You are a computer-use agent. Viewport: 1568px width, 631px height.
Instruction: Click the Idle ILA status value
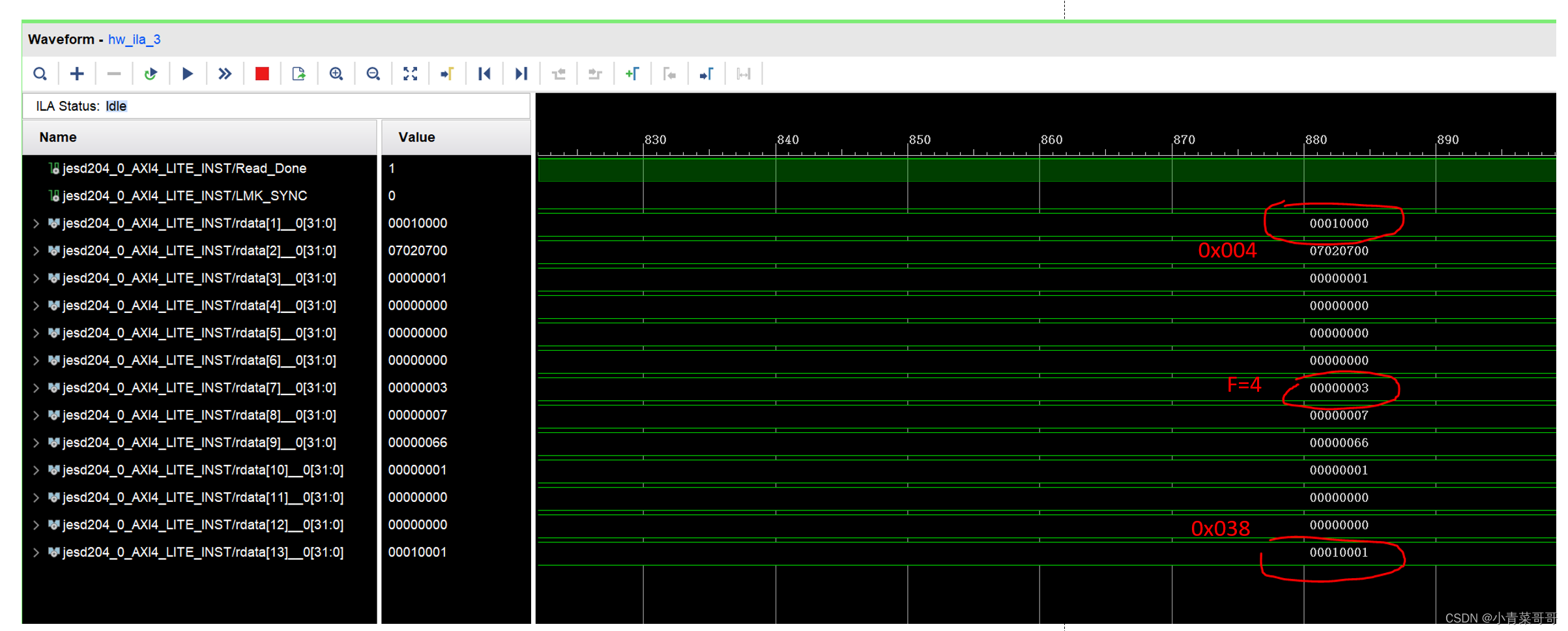coord(116,106)
